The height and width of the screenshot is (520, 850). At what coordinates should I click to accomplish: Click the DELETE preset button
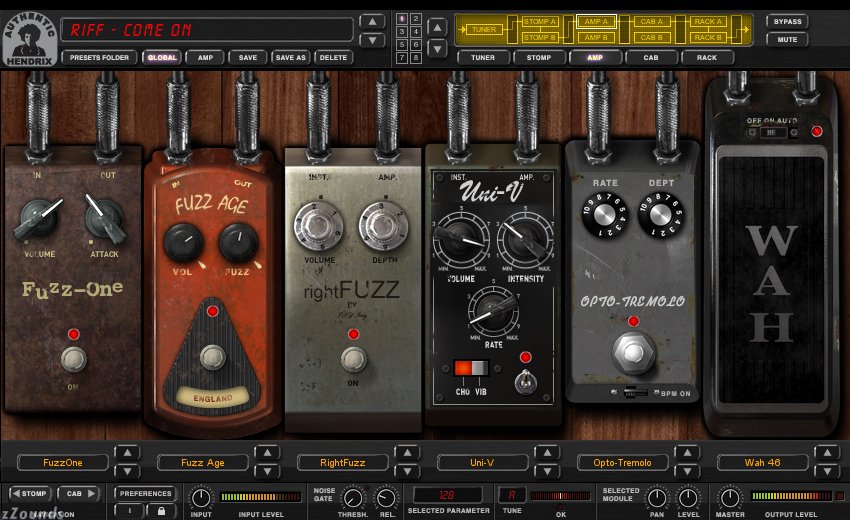(333, 57)
